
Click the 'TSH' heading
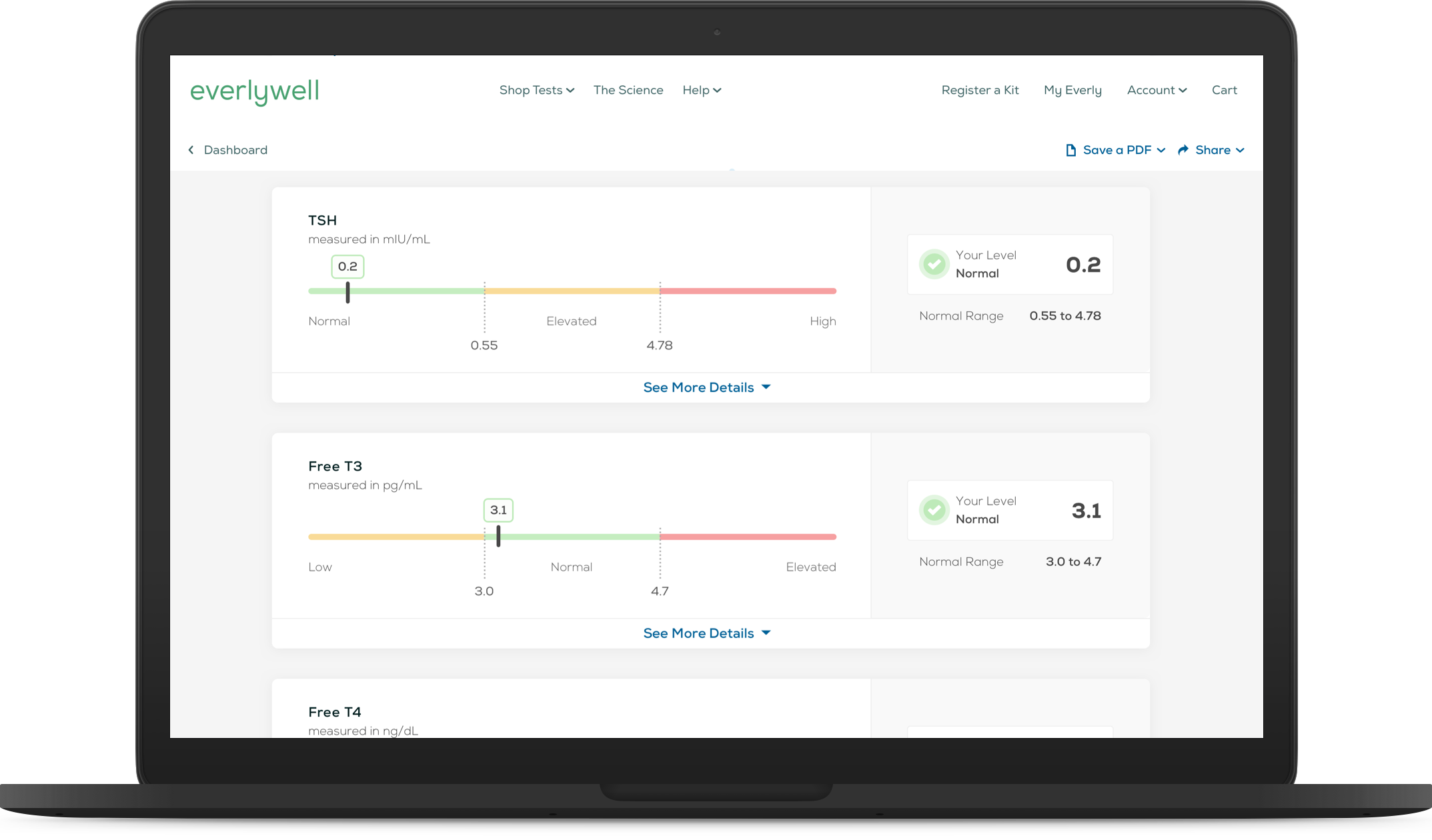coord(322,221)
